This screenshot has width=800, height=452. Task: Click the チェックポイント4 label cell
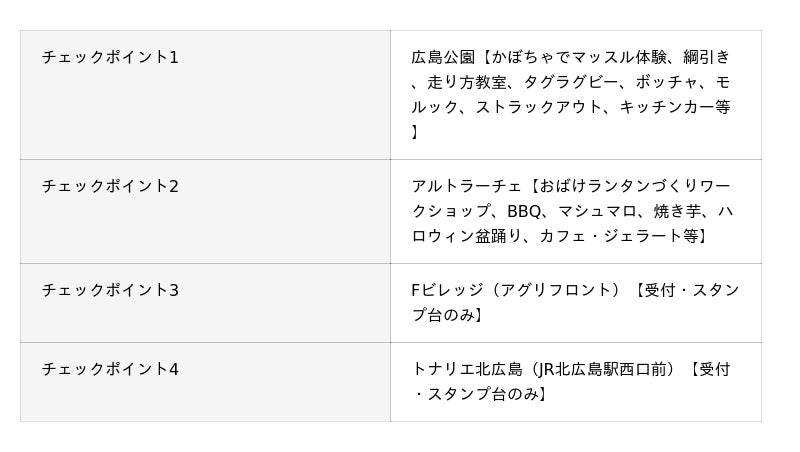110,369
